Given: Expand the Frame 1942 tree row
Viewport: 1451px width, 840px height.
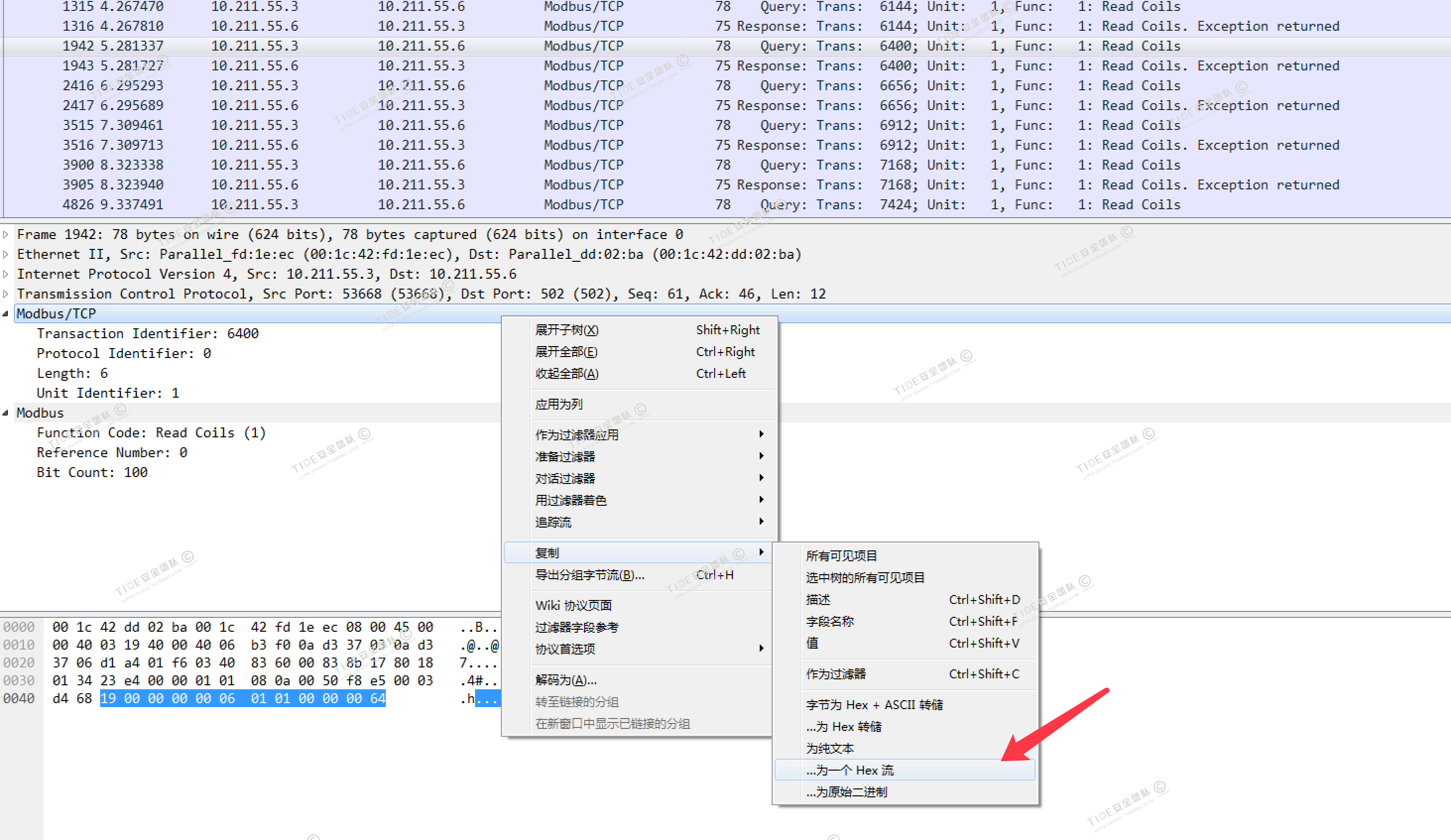Looking at the screenshot, I should [6, 235].
